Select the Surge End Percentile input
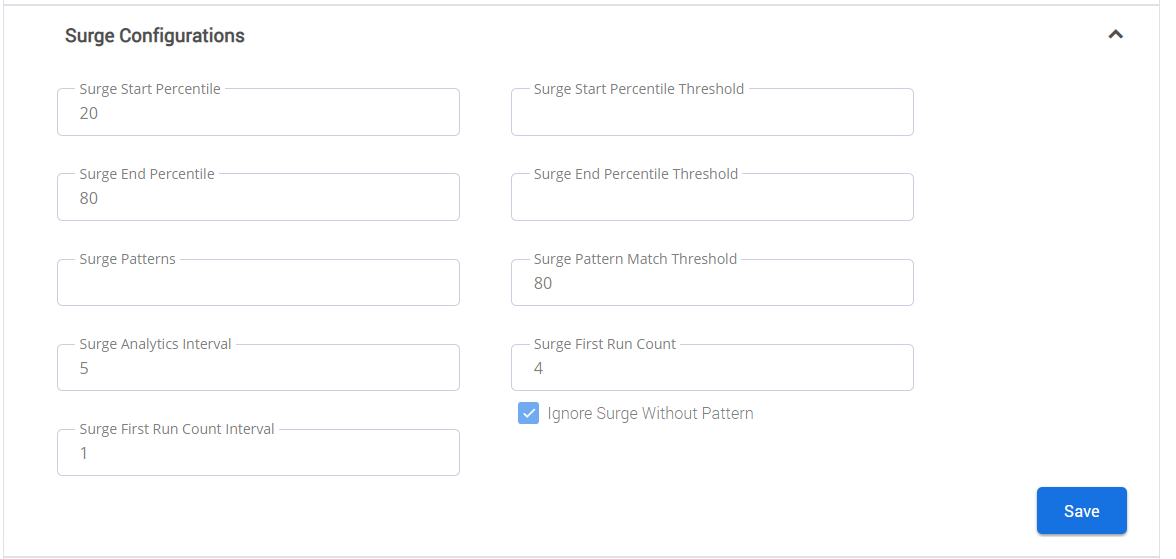This screenshot has height=559, width=1176. click(x=258, y=197)
